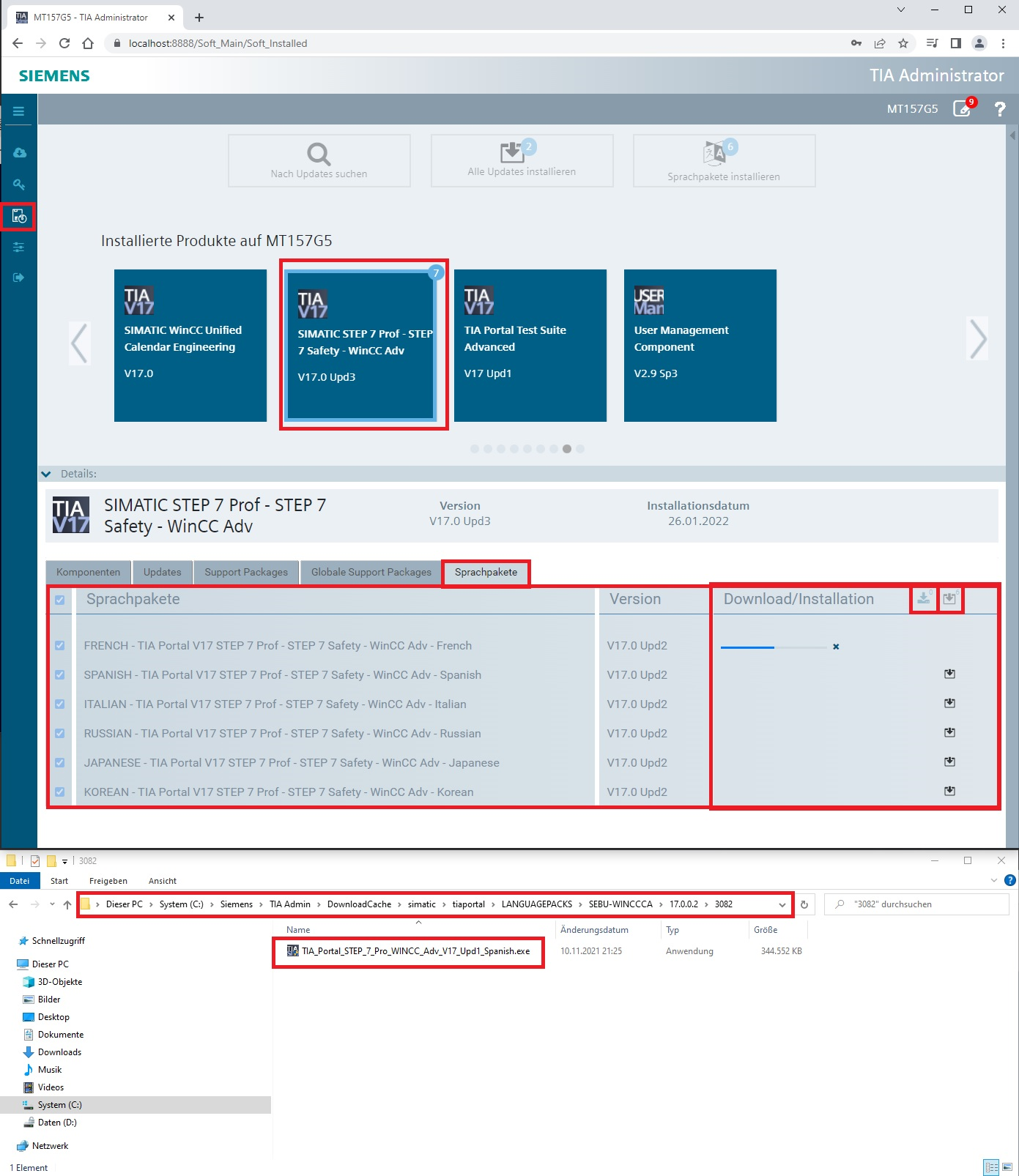Open the Freigeben ribbon tab

tap(108, 880)
